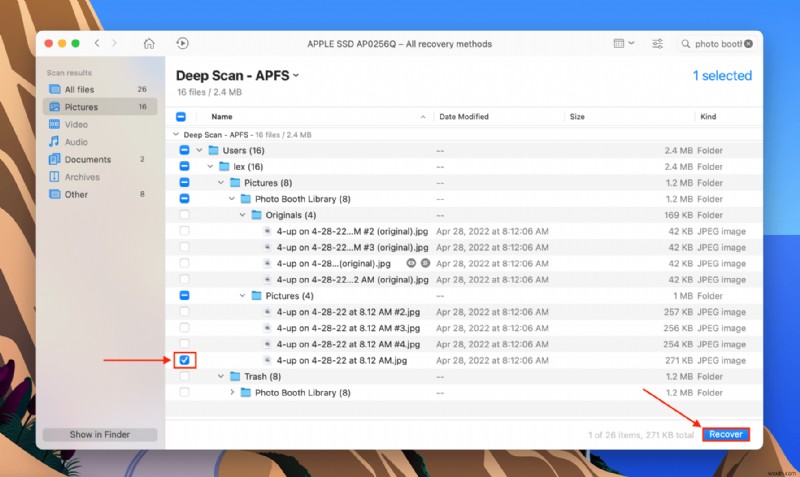This screenshot has height=477, width=800.
Task: Open the filter sliders icon
Action: tap(658, 43)
